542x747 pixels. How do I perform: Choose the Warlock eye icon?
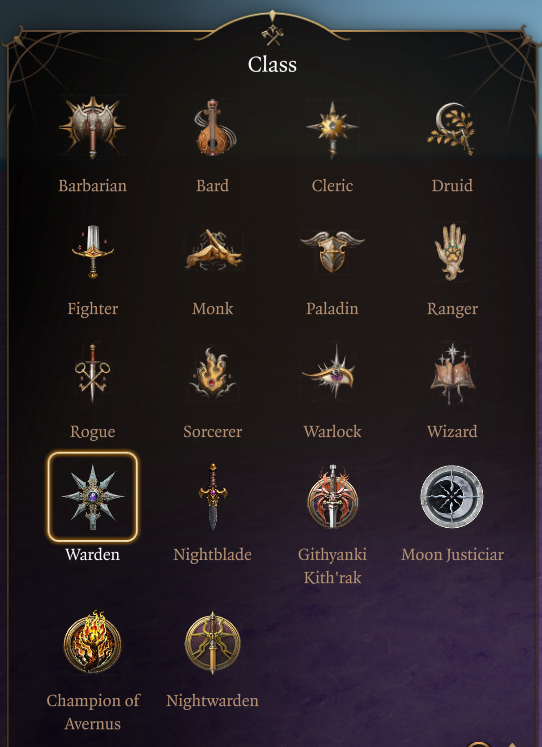click(x=332, y=373)
